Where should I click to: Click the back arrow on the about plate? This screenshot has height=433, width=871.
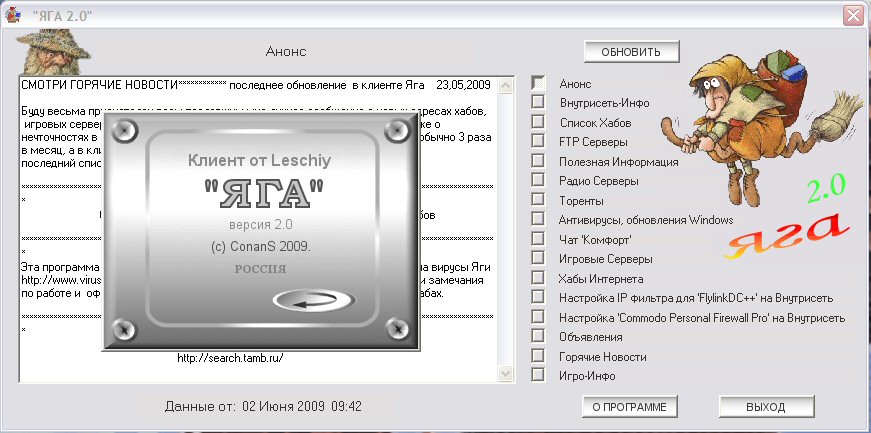tap(314, 301)
